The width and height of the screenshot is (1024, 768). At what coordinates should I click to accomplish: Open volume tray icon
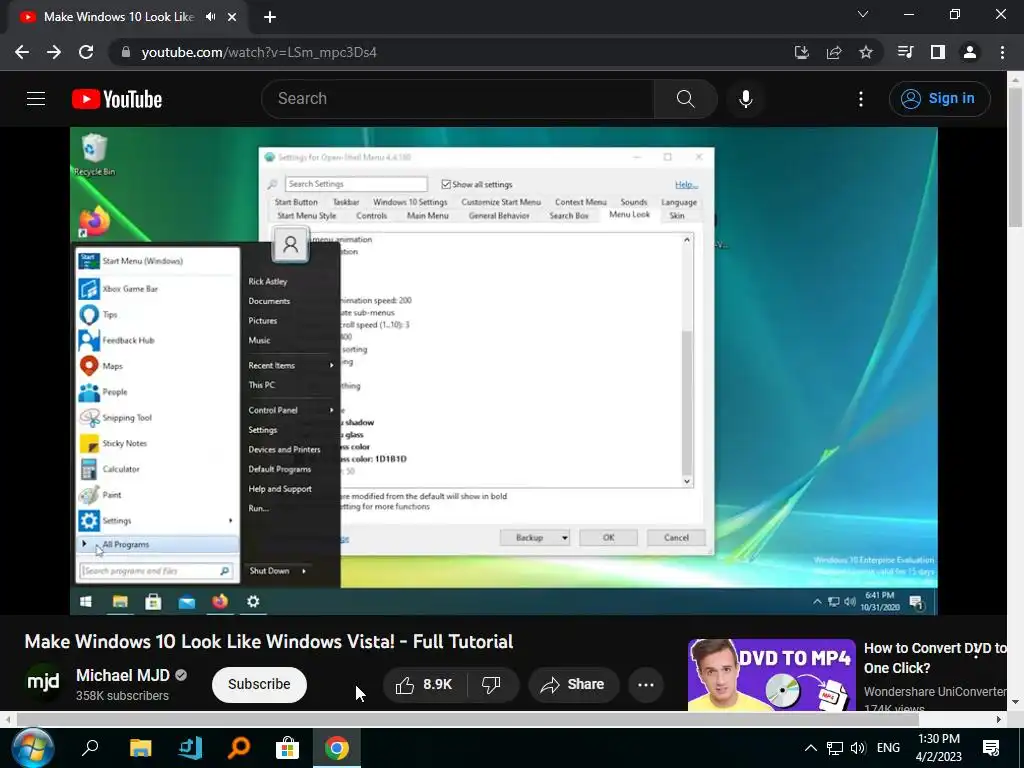[858, 748]
